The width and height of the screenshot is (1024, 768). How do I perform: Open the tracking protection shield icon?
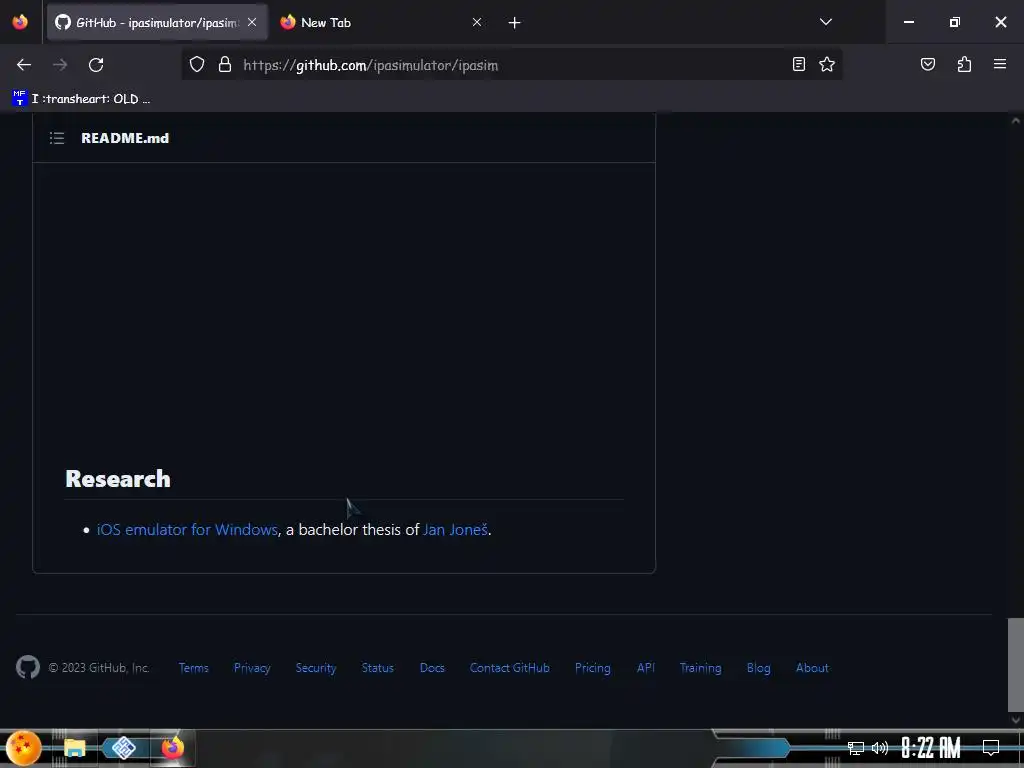coord(197,65)
